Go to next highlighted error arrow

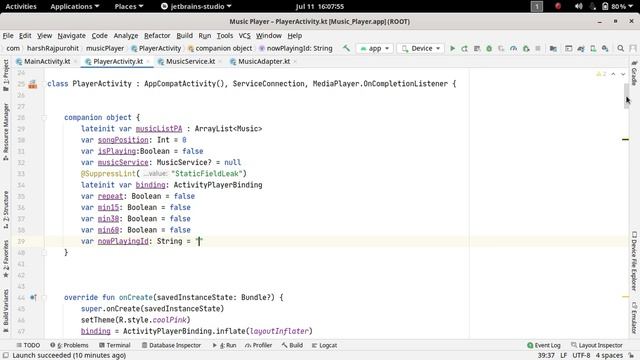point(623,74)
